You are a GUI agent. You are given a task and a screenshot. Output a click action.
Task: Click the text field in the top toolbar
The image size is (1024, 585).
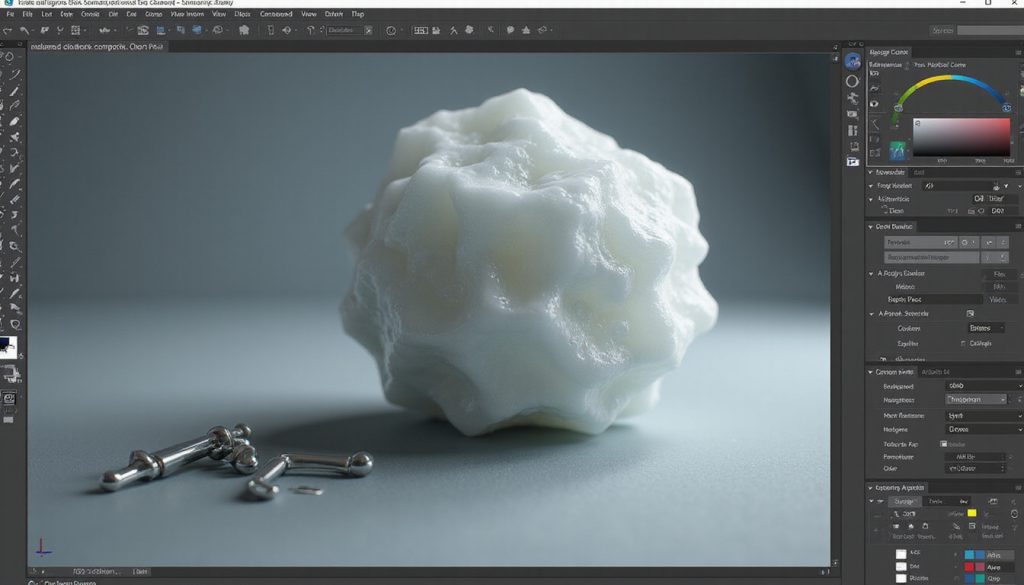pyautogui.click(x=344, y=30)
